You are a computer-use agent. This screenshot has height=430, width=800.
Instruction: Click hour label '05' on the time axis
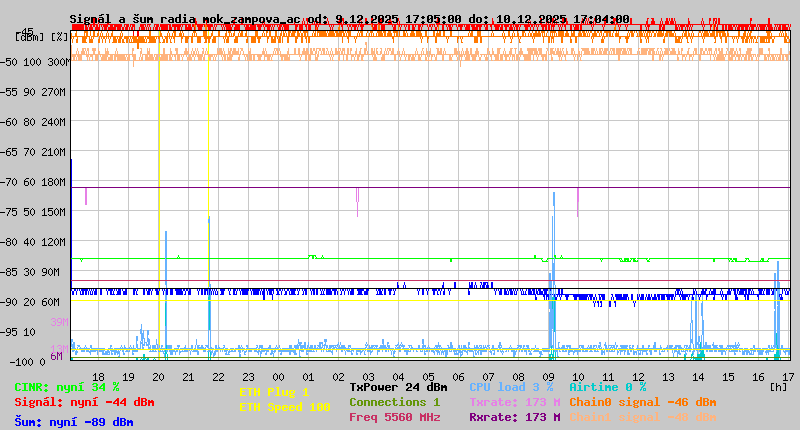429,377
